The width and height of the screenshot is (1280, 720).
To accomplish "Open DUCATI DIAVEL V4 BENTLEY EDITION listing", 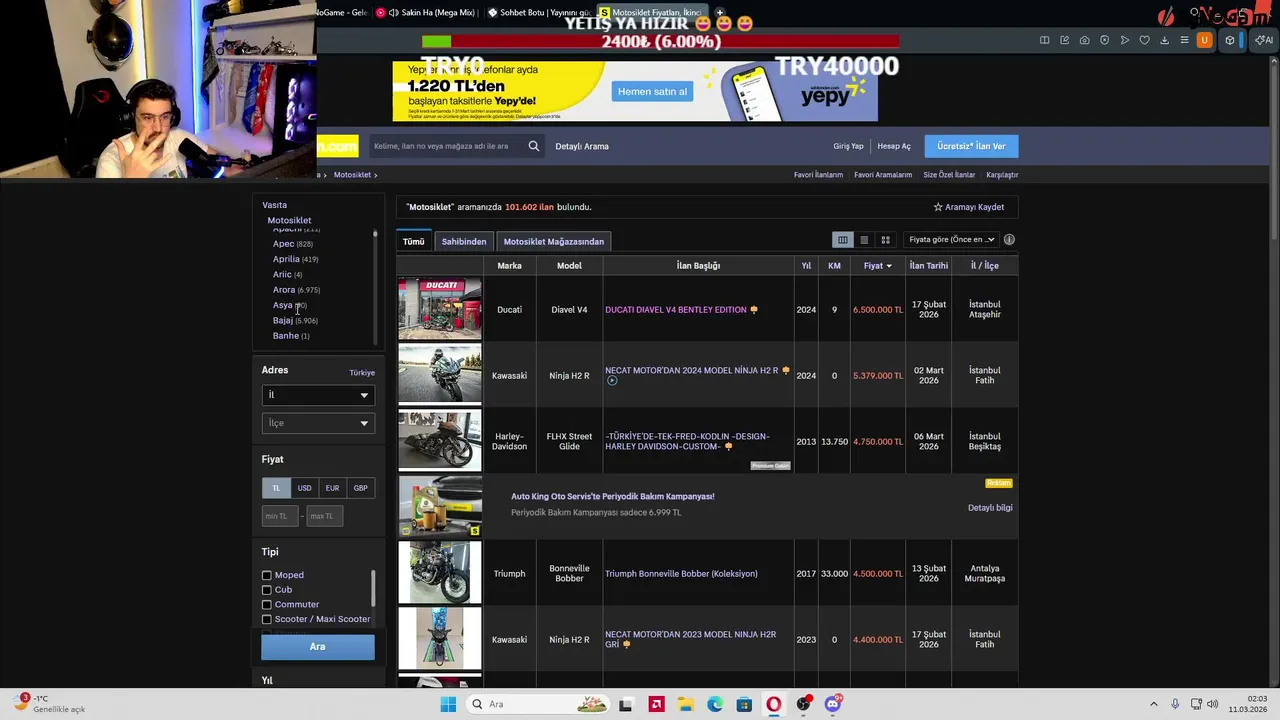I will coord(676,310).
